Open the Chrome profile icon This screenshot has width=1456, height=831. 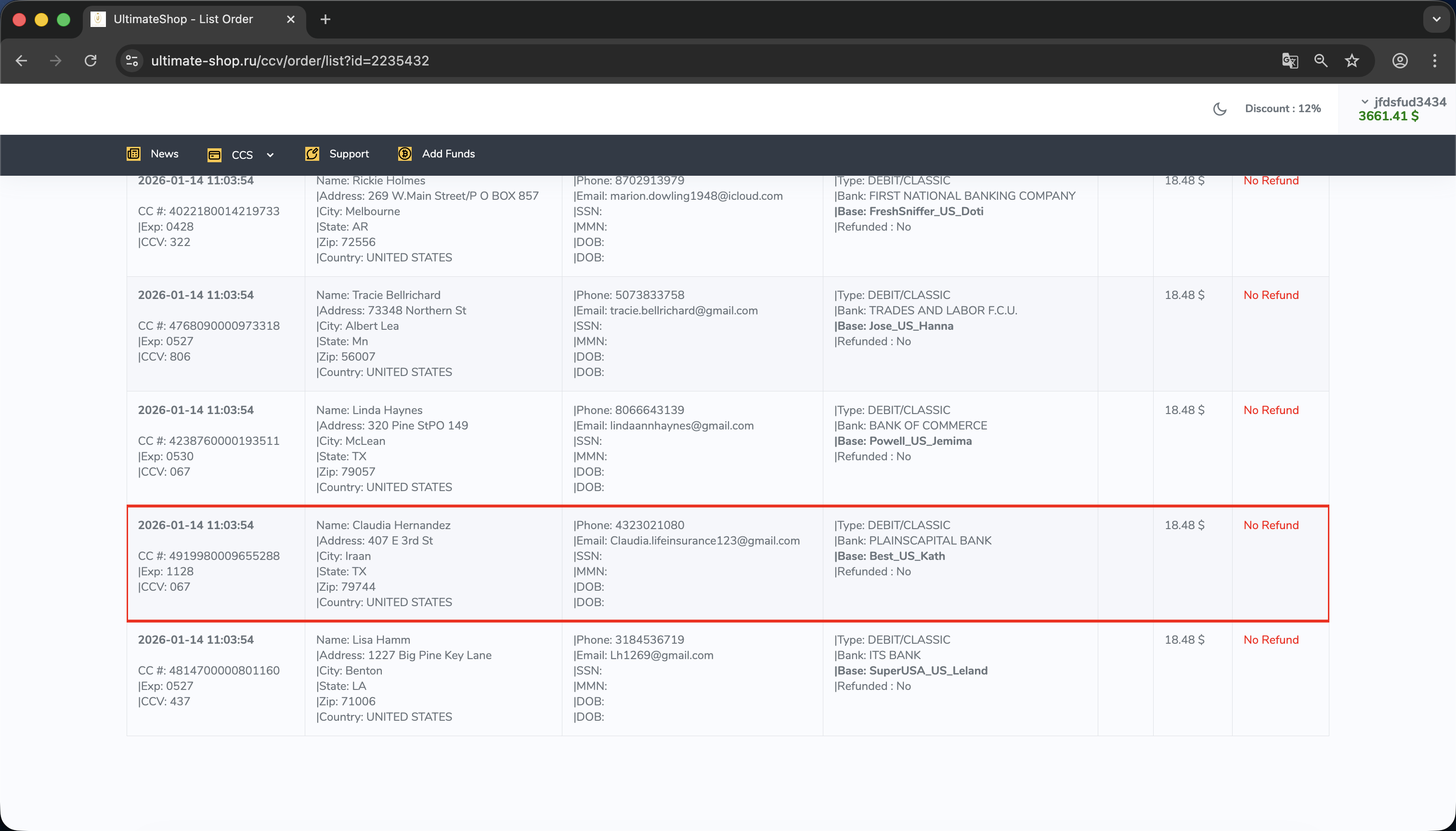pyautogui.click(x=1400, y=61)
